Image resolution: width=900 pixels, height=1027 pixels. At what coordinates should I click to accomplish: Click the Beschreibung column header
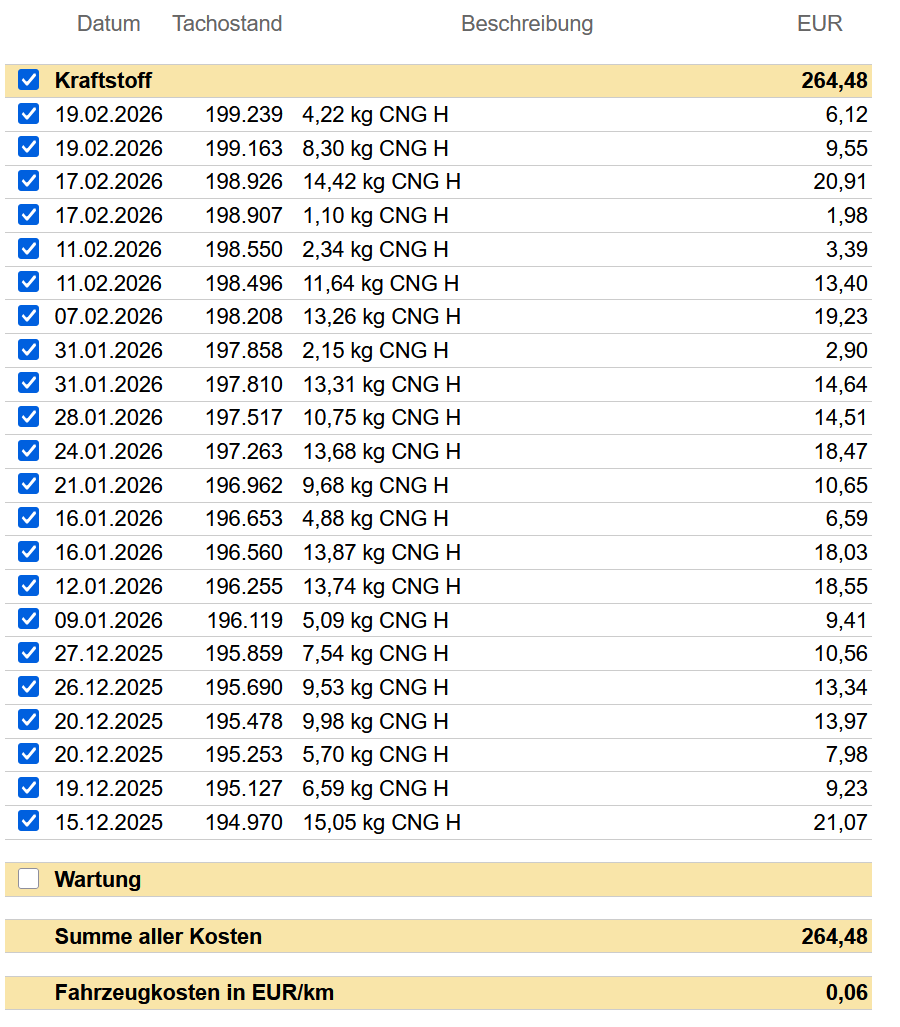click(x=527, y=24)
